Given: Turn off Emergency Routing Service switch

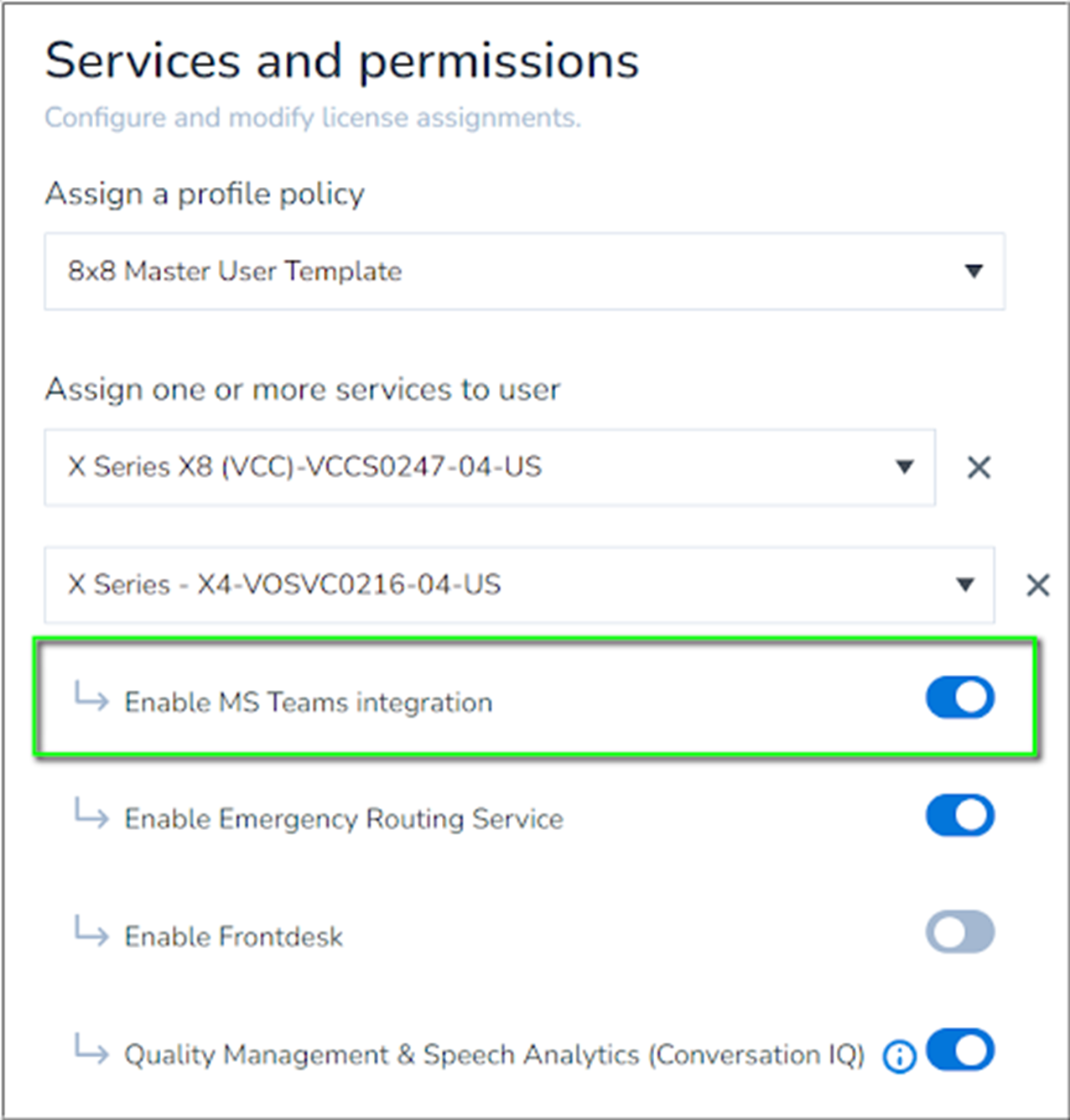Looking at the screenshot, I should (959, 816).
